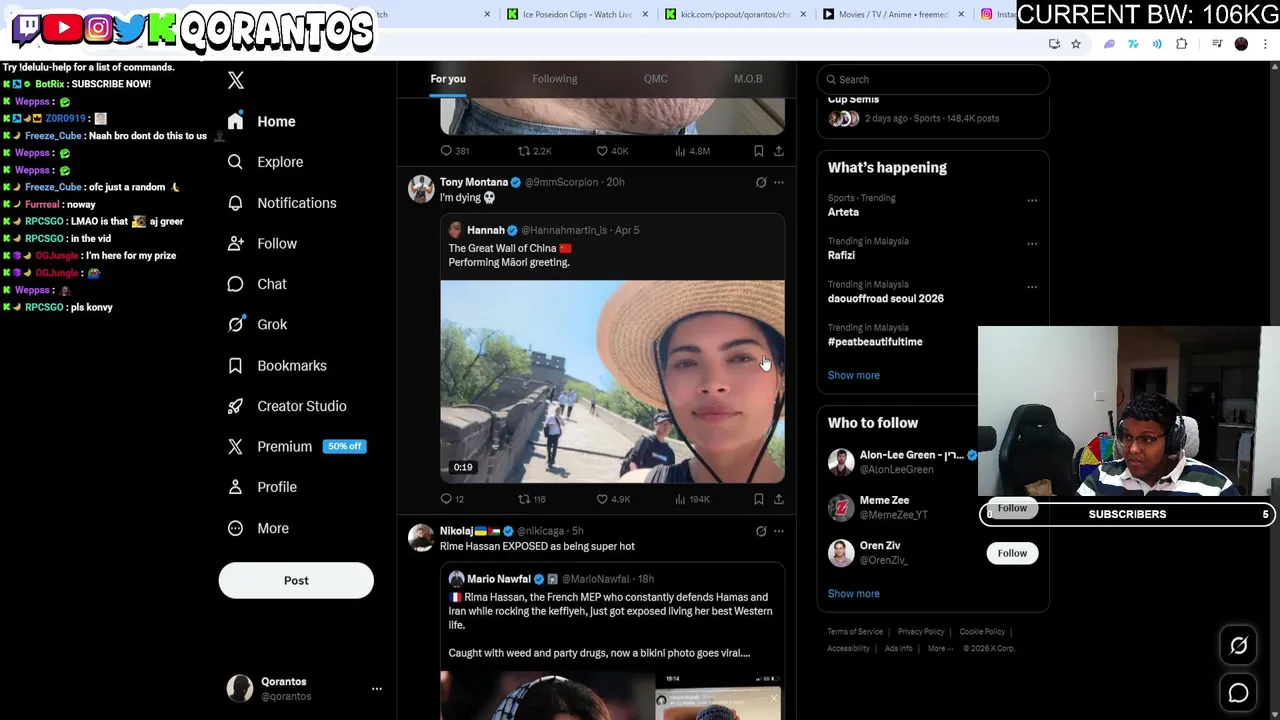The width and height of the screenshot is (1280, 720).
Task: View the 4.8M views analytics icon
Action: click(680, 151)
